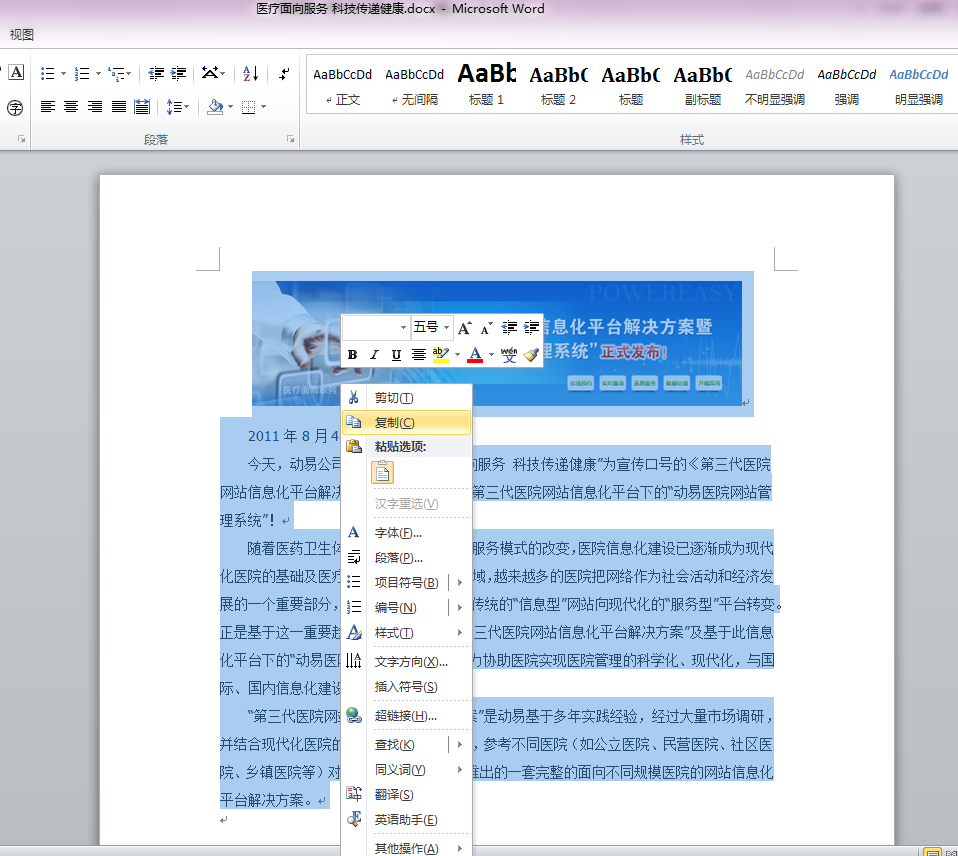The width and height of the screenshot is (958, 856).
Task: Click the paste option clipboard icon
Action: point(382,473)
